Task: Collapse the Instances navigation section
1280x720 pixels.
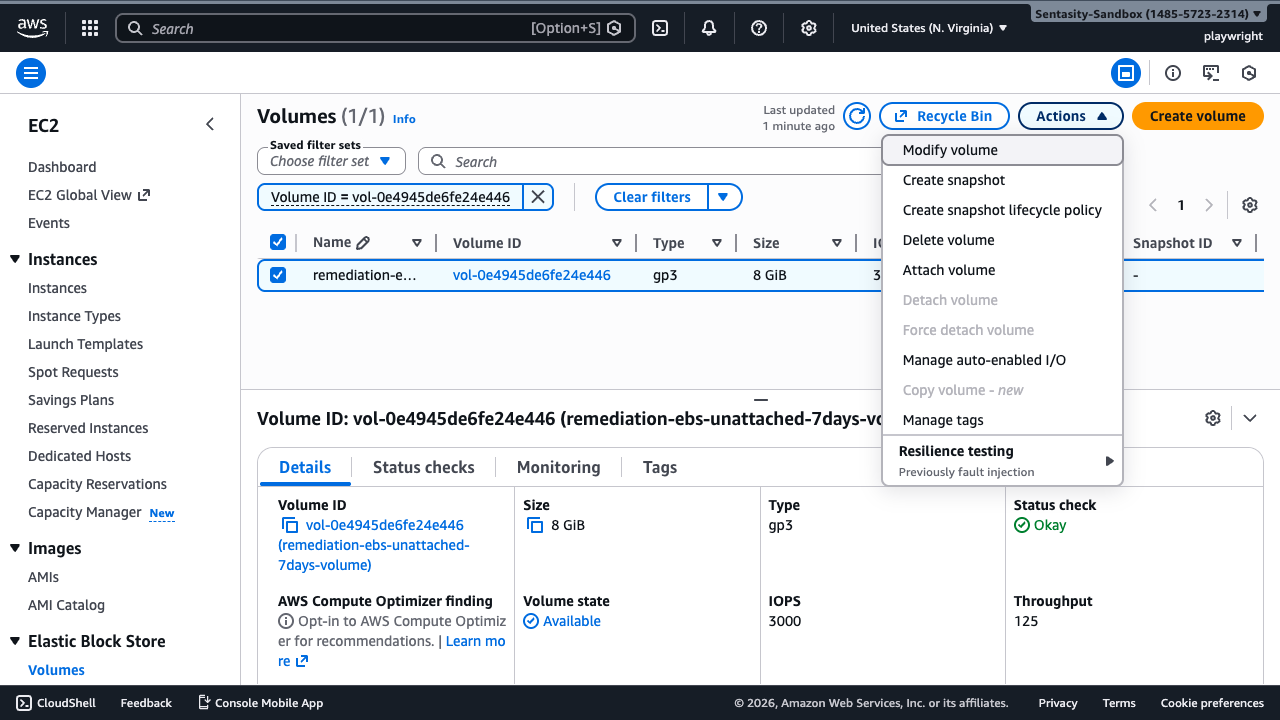Action: pyautogui.click(x=15, y=259)
